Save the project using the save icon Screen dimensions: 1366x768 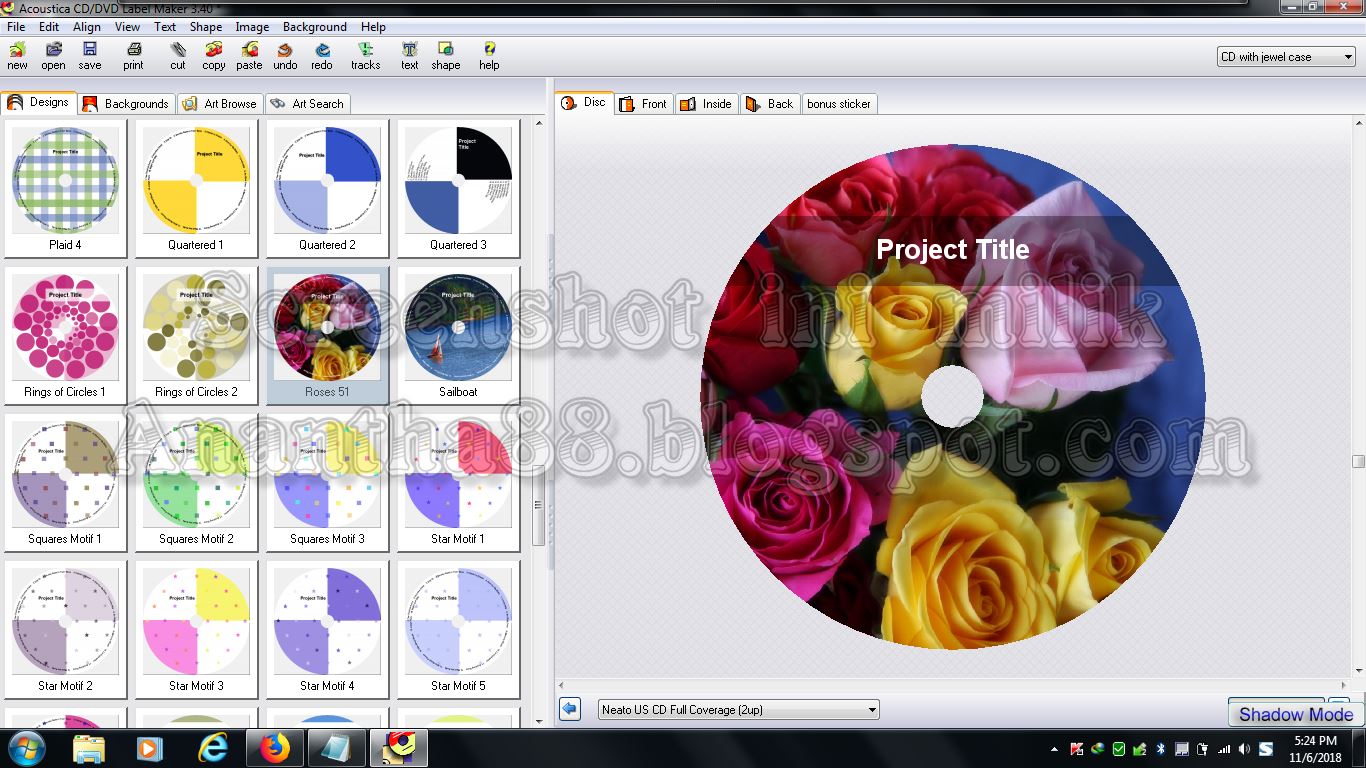tap(90, 55)
